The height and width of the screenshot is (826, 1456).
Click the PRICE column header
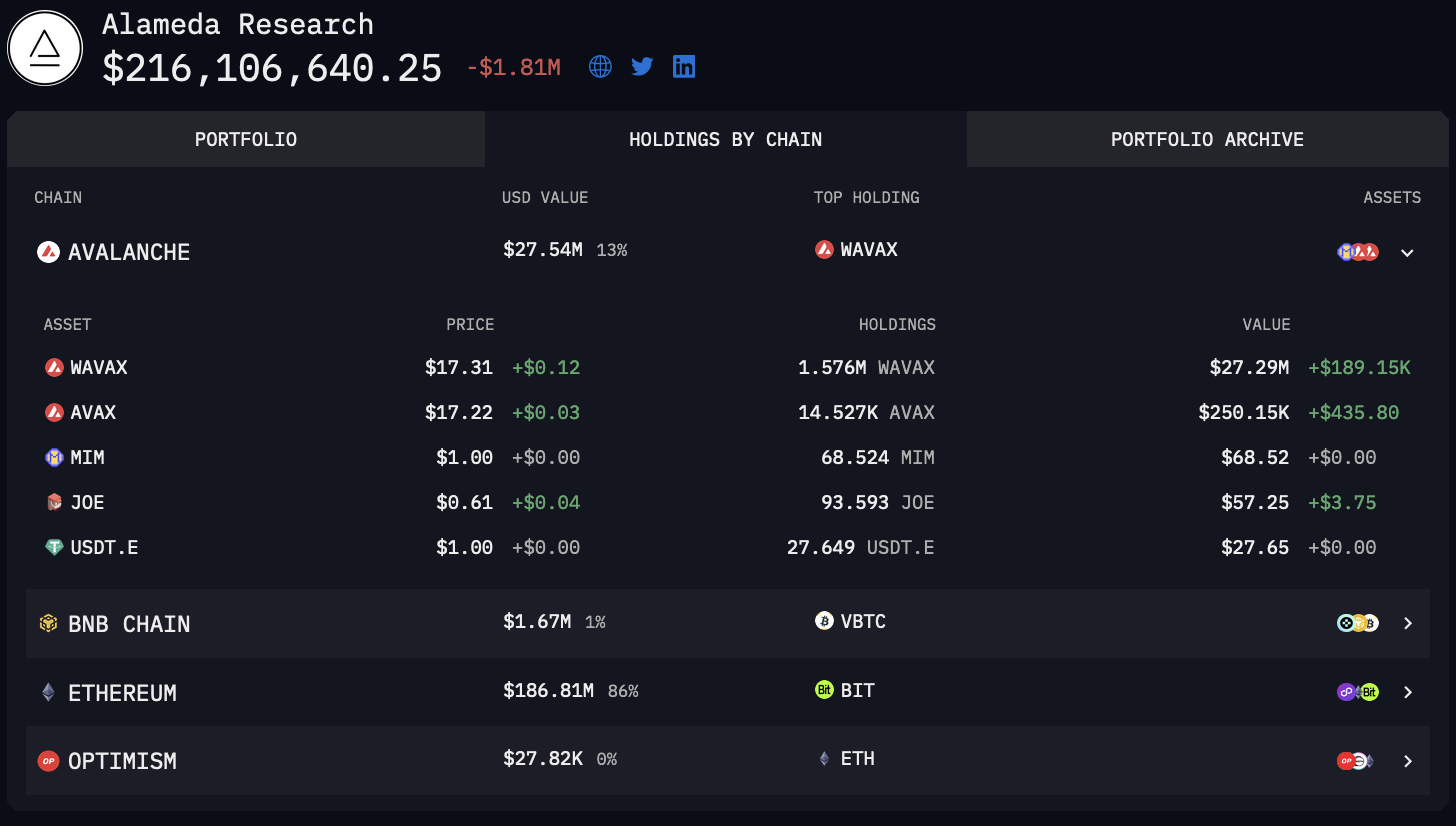(470, 324)
